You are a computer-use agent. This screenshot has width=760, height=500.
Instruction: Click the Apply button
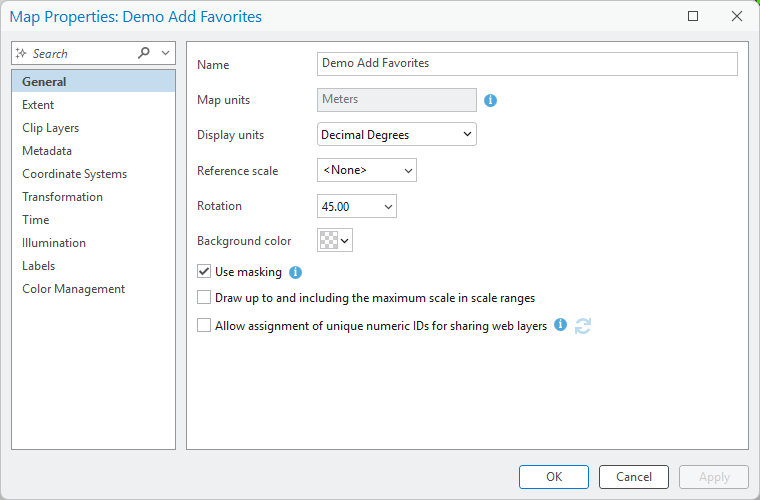coord(713,477)
